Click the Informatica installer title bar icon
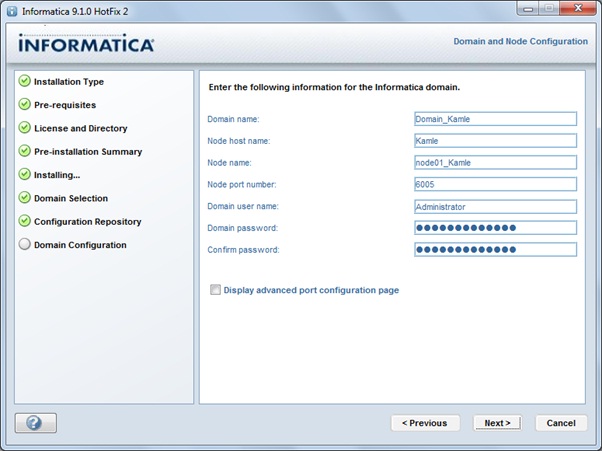 tap(12, 11)
